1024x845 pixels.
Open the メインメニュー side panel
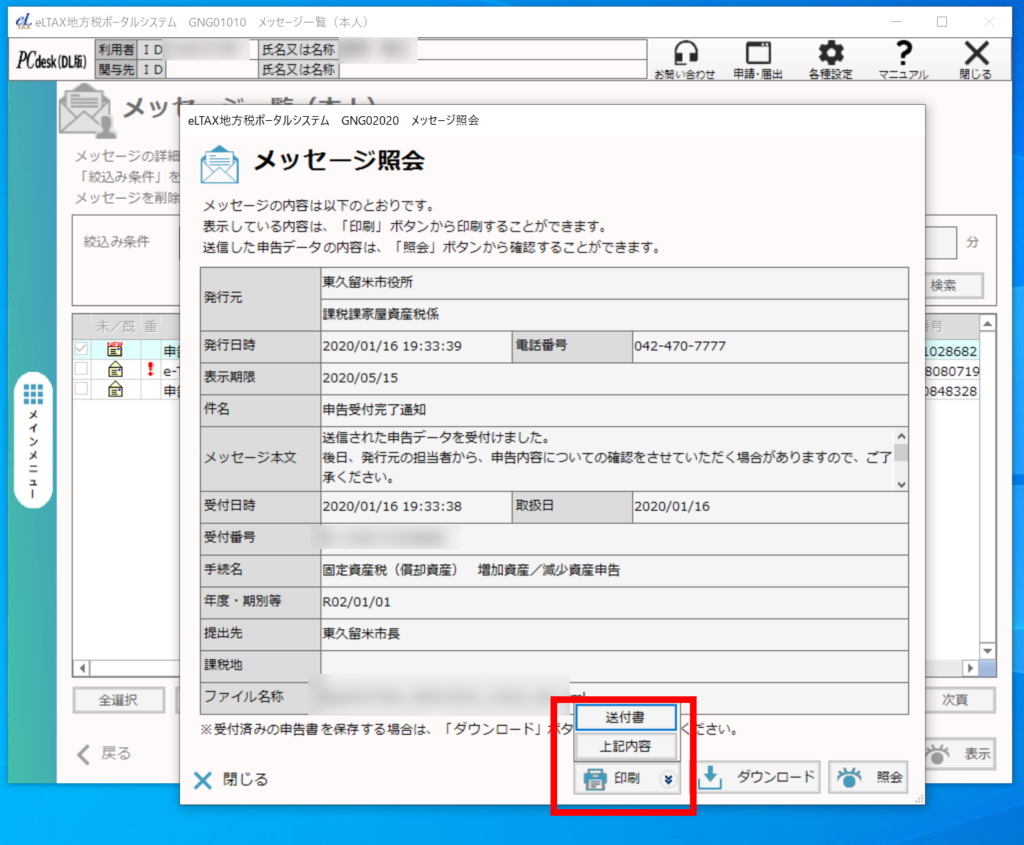click(33, 440)
